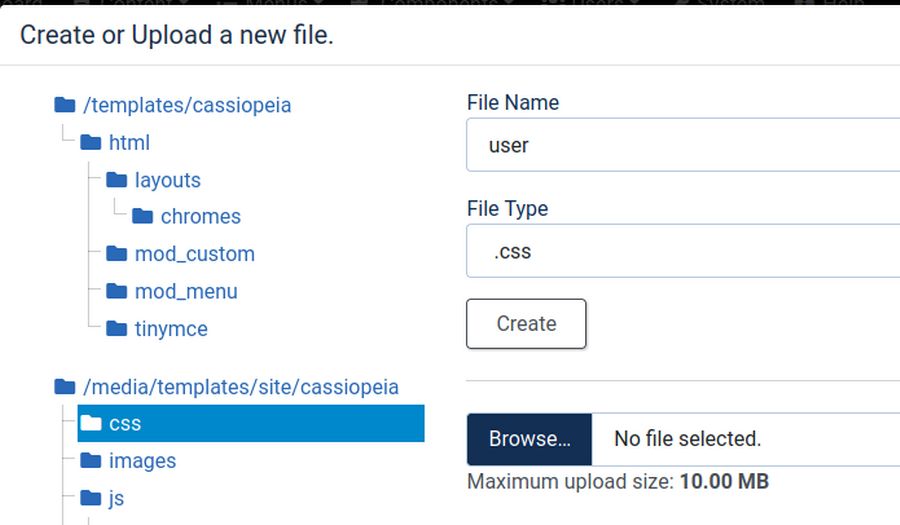This screenshot has height=525, width=900.
Task: Select the html folder label
Action: [129, 143]
